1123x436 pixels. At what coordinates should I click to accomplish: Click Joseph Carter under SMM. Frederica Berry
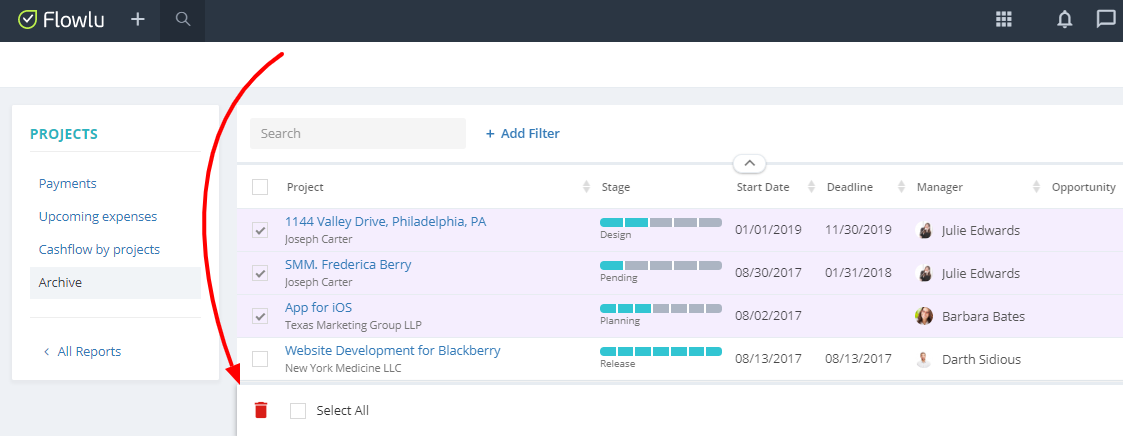click(319, 282)
